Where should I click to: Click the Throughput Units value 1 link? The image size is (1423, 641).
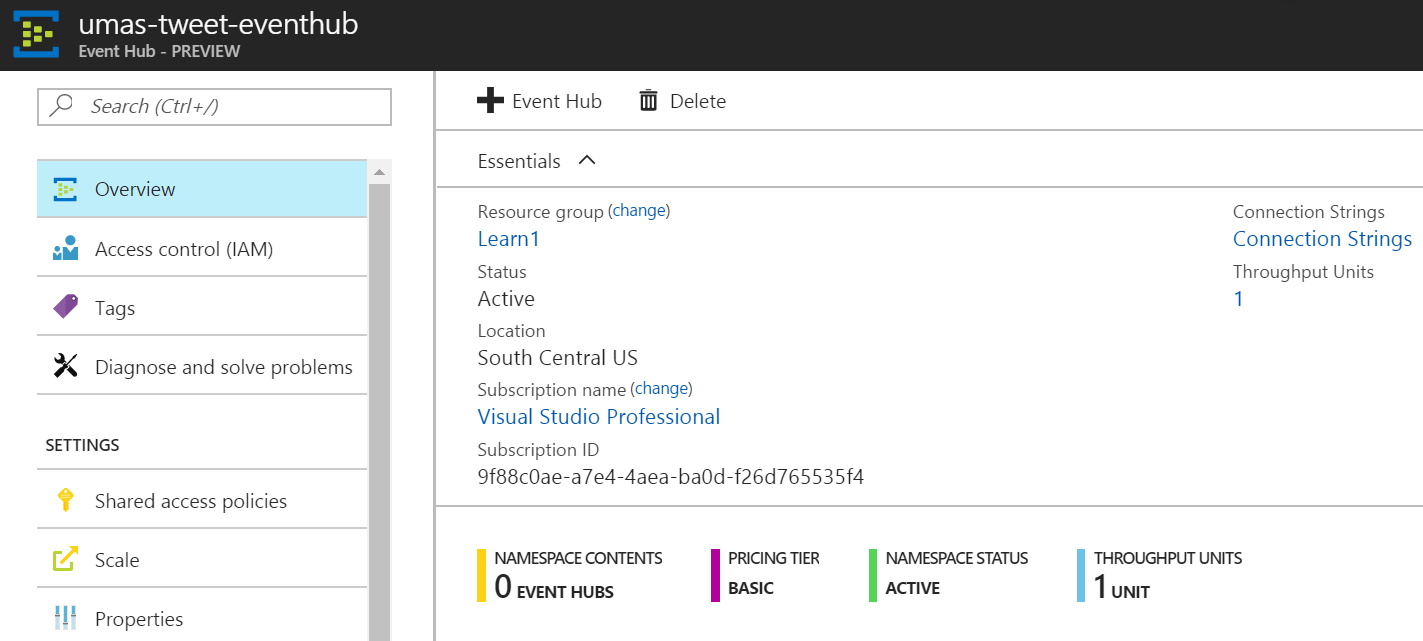click(x=1238, y=299)
